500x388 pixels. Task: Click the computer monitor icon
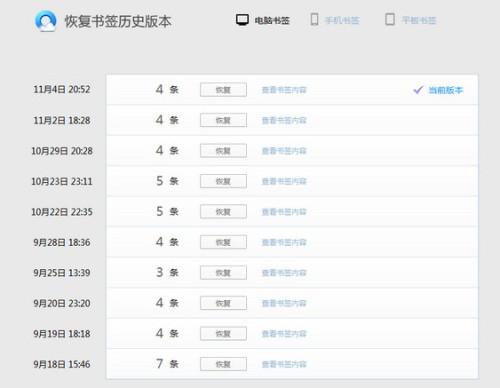click(x=242, y=20)
